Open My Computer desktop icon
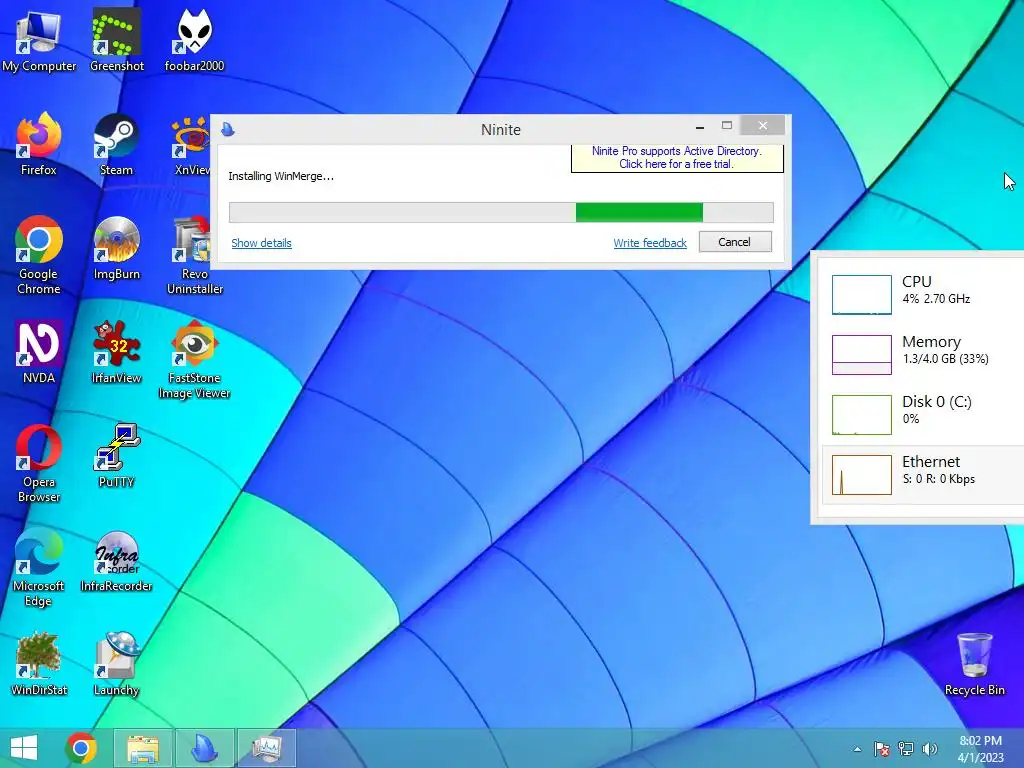This screenshot has width=1024, height=768. tap(39, 40)
